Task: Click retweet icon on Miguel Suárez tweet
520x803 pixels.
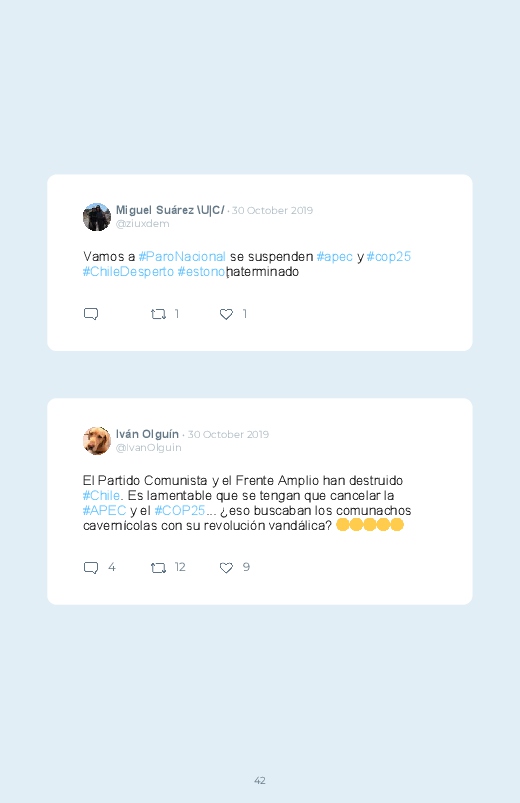Action: [x=158, y=314]
